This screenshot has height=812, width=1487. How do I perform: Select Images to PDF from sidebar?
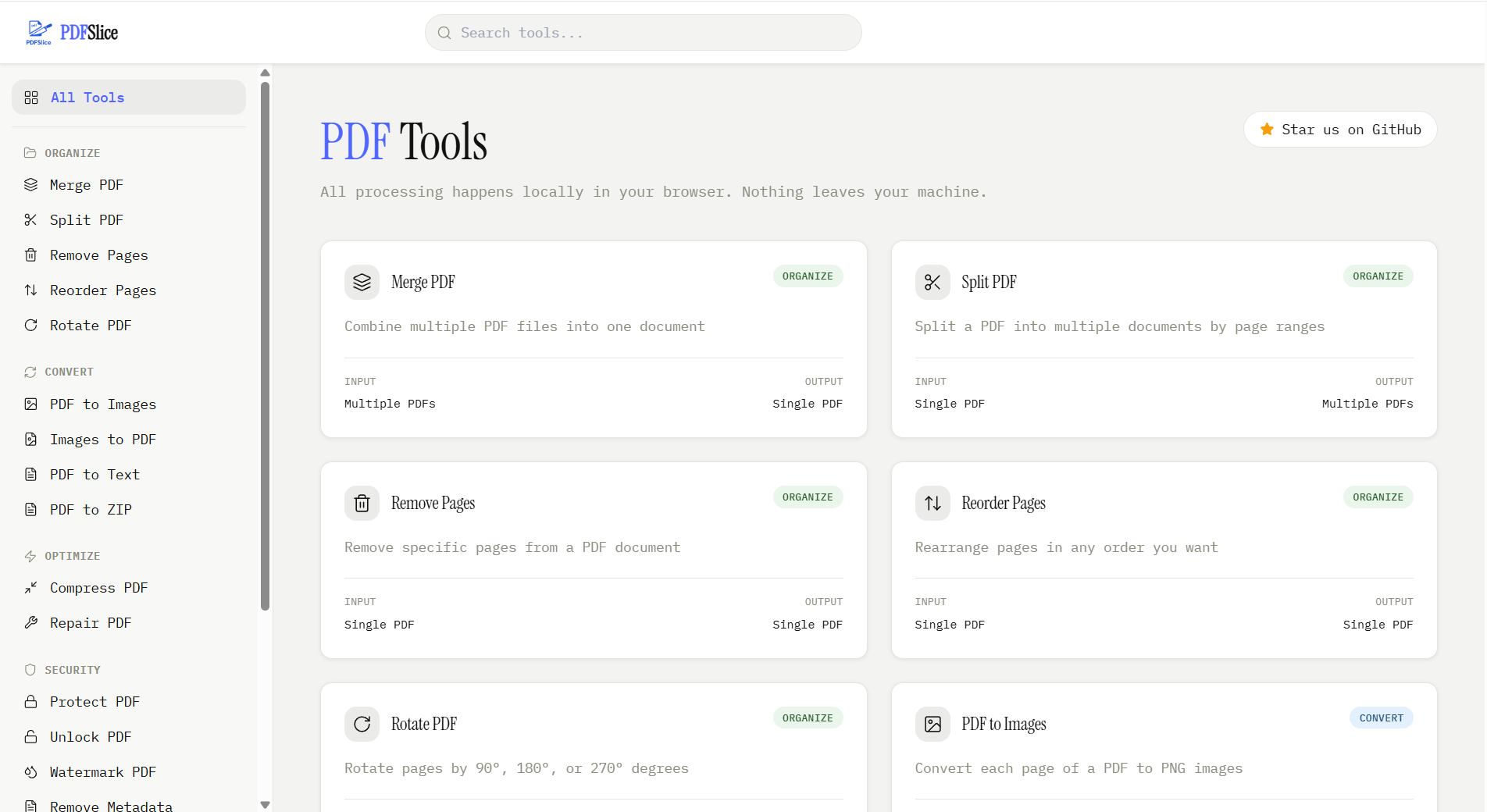pyautogui.click(x=102, y=439)
